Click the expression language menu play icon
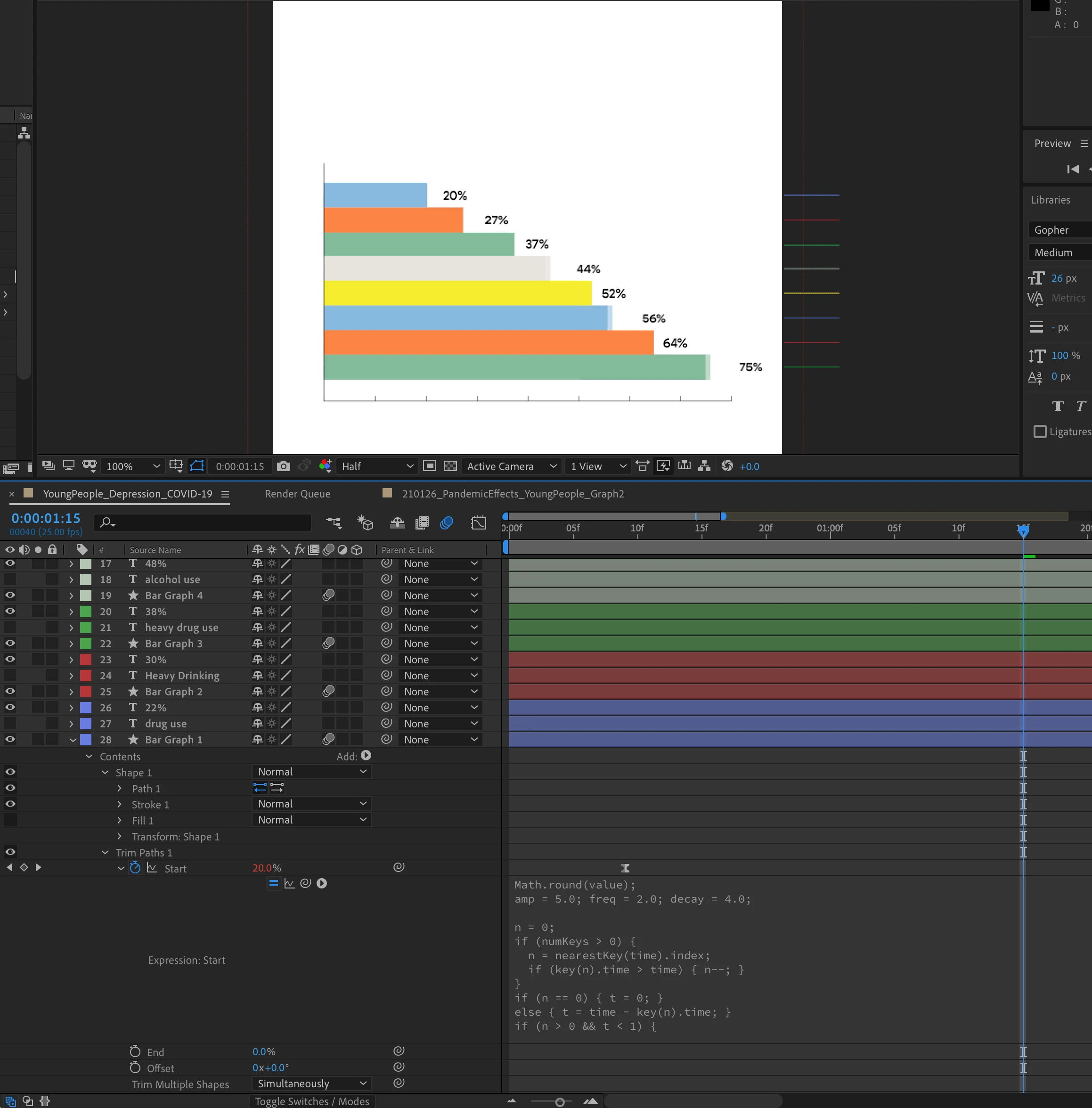This screenshot has height=1108, width=1092. pos(322,883)
